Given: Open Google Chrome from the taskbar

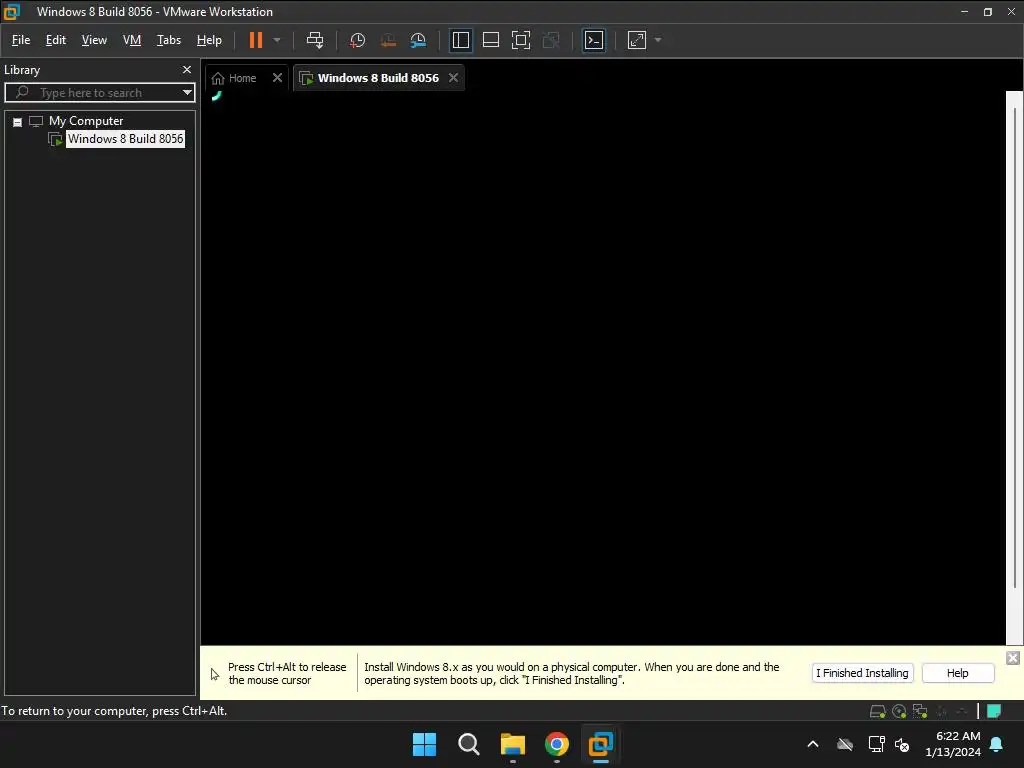Looking at the screenshot, I should coord(556,744).
